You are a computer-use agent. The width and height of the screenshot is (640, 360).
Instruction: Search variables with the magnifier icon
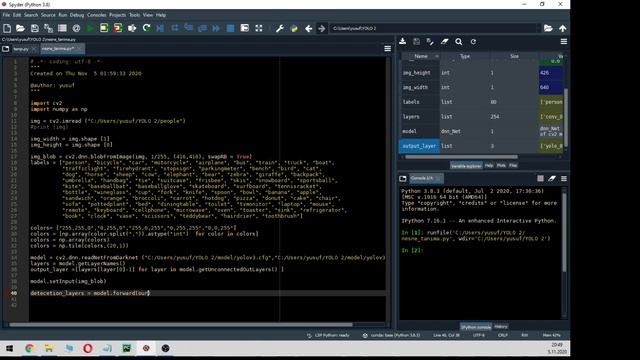click(x=459, y=41)
